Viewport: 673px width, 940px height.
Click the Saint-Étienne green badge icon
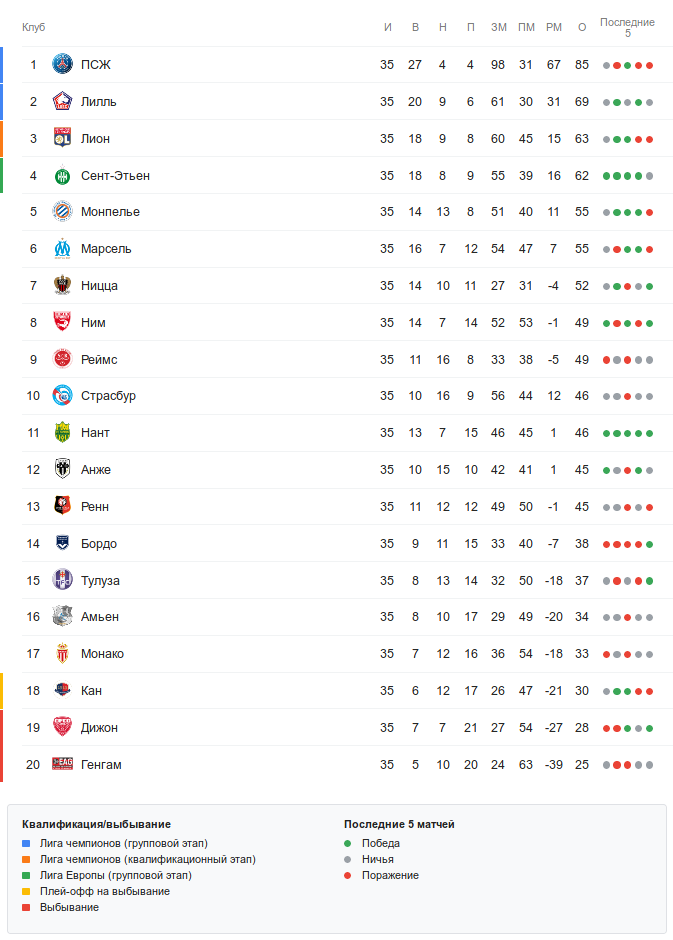(x=63, y=176)
